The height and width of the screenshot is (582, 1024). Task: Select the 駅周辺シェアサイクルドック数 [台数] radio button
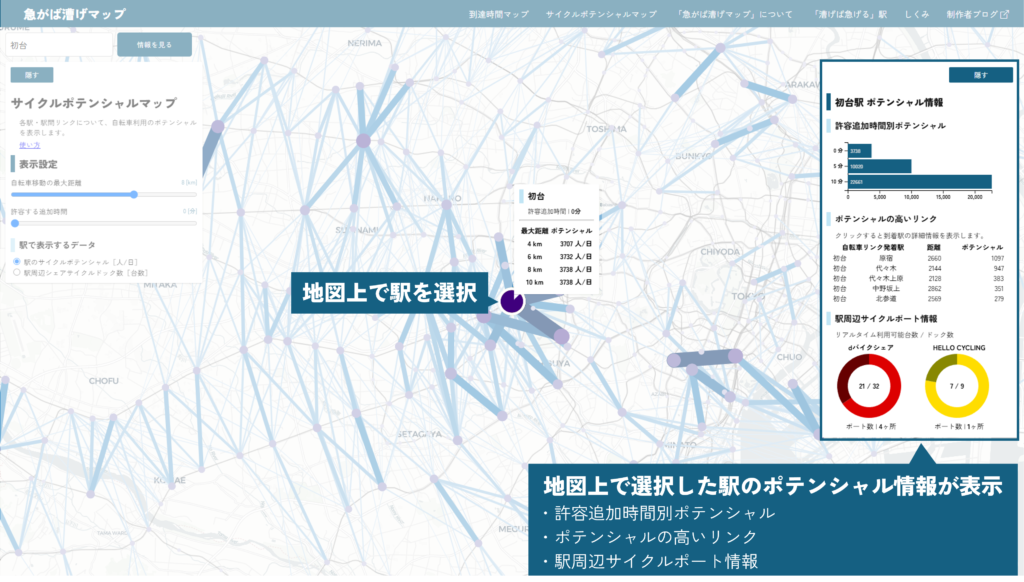(x=17, y=272)
